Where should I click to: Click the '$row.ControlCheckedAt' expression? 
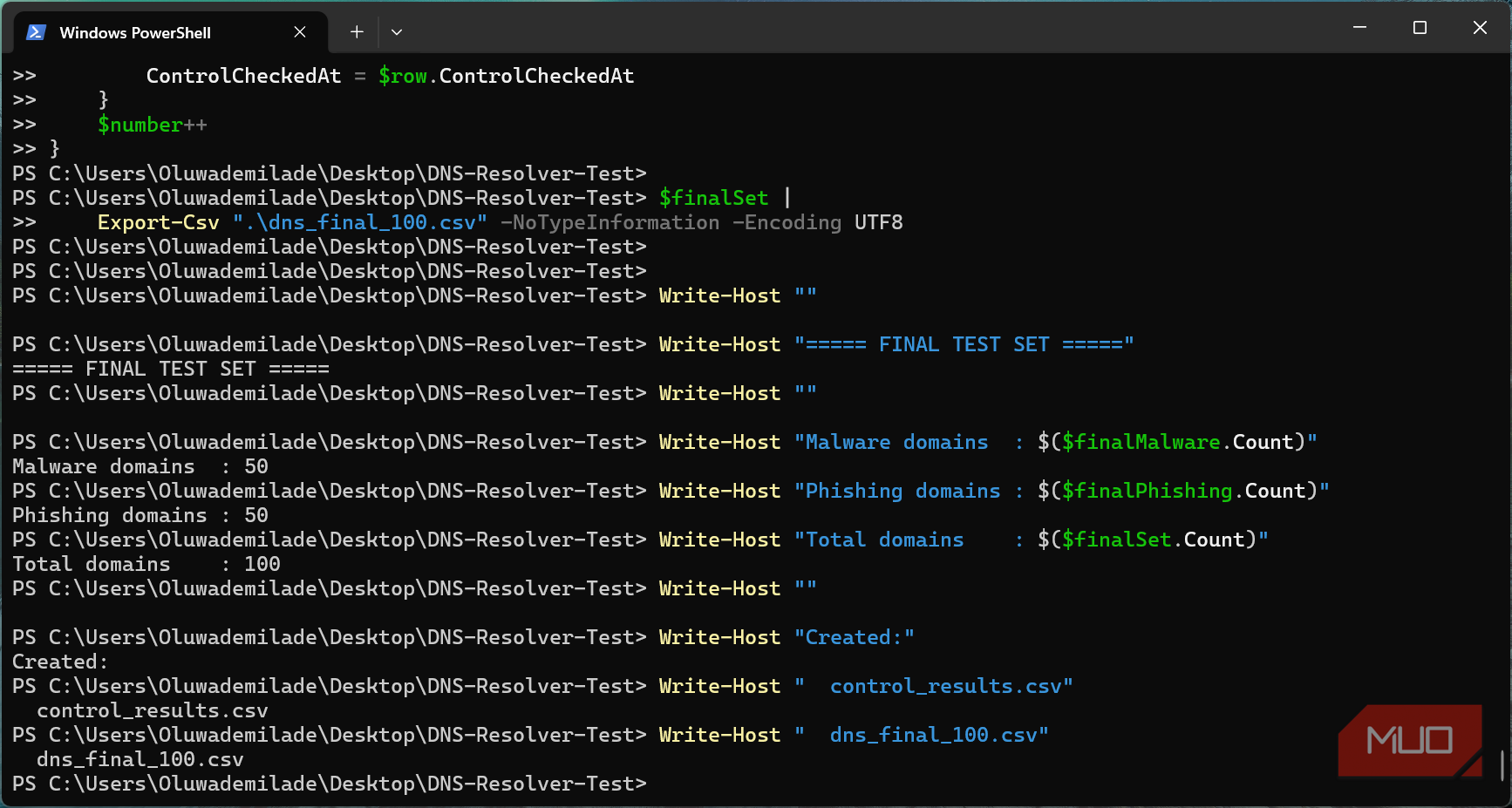(x=507, y=76)
